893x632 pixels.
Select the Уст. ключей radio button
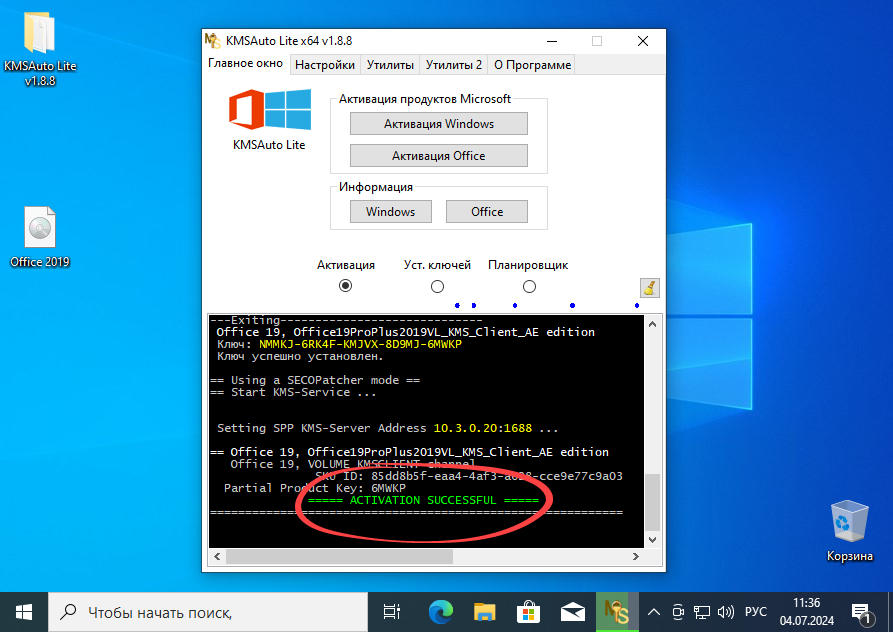[437, 285]
